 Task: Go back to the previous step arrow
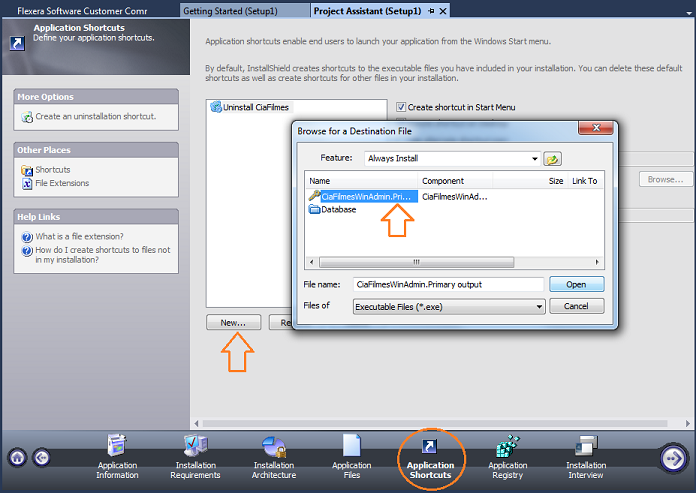(42, 458)
